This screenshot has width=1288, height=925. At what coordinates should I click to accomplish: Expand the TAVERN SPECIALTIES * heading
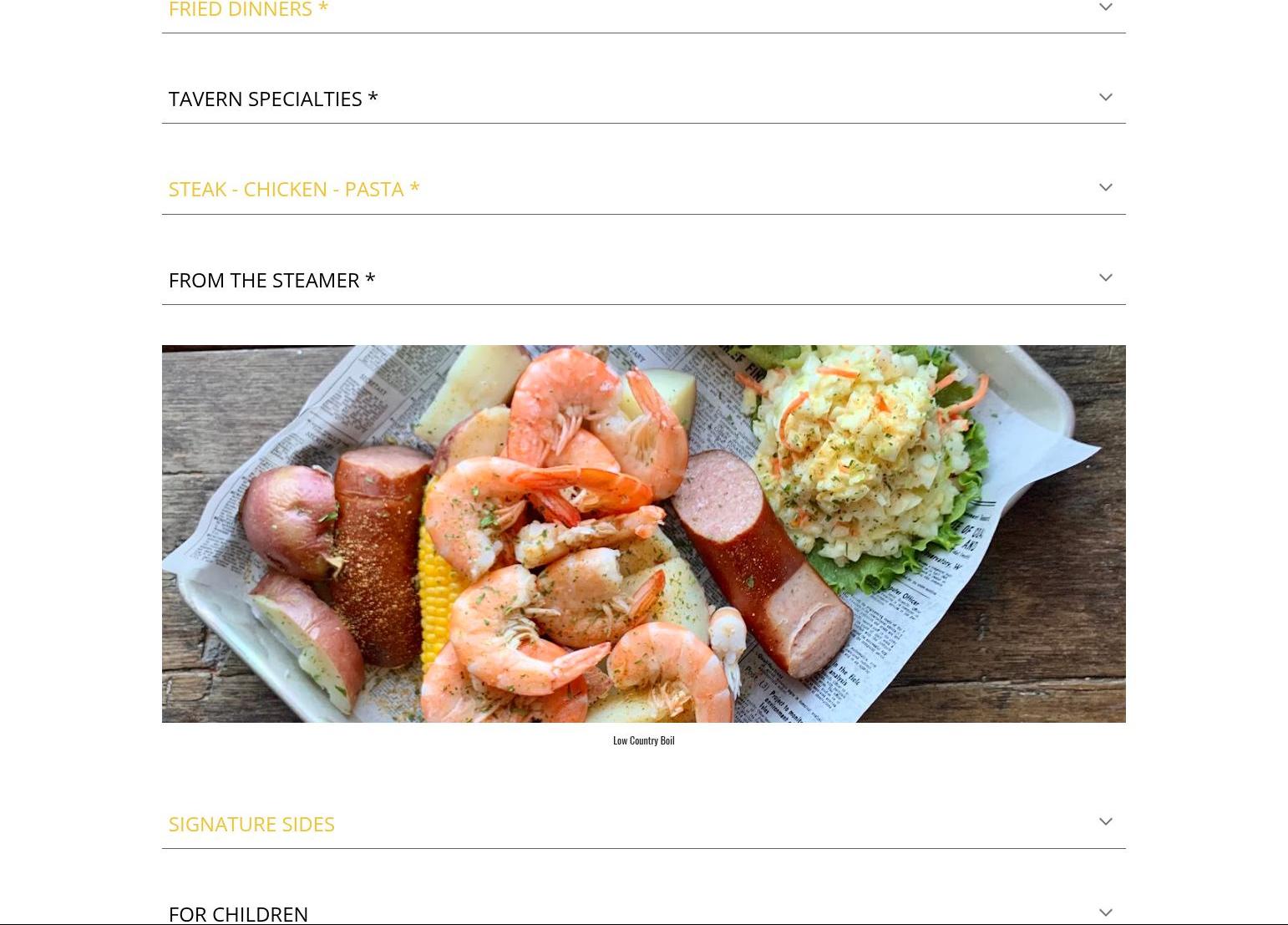click(x=273, y=99)
